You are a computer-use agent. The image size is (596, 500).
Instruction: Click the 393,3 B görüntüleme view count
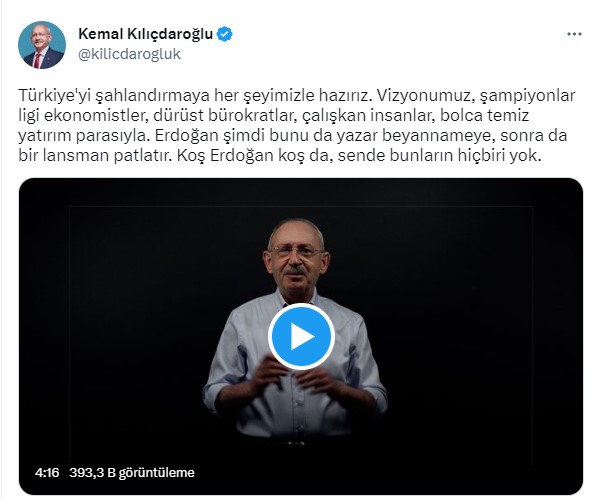(x=132, y=473)
